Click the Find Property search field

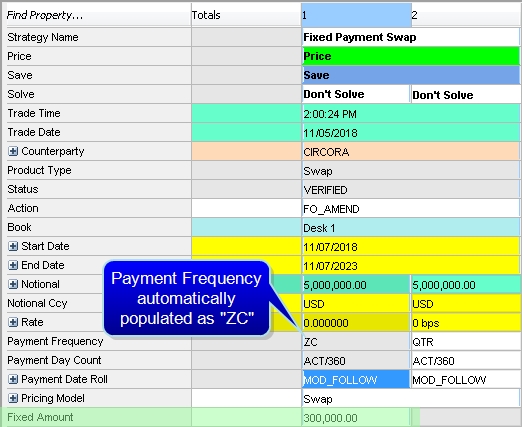[x=99, y=15]
